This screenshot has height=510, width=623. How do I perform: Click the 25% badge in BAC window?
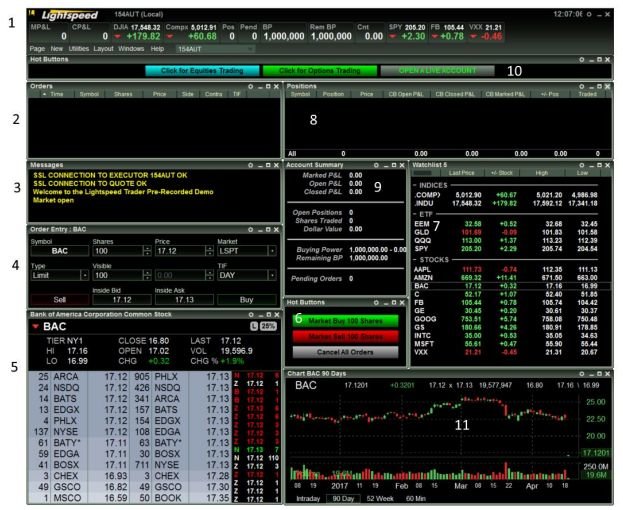click(268, 326)
